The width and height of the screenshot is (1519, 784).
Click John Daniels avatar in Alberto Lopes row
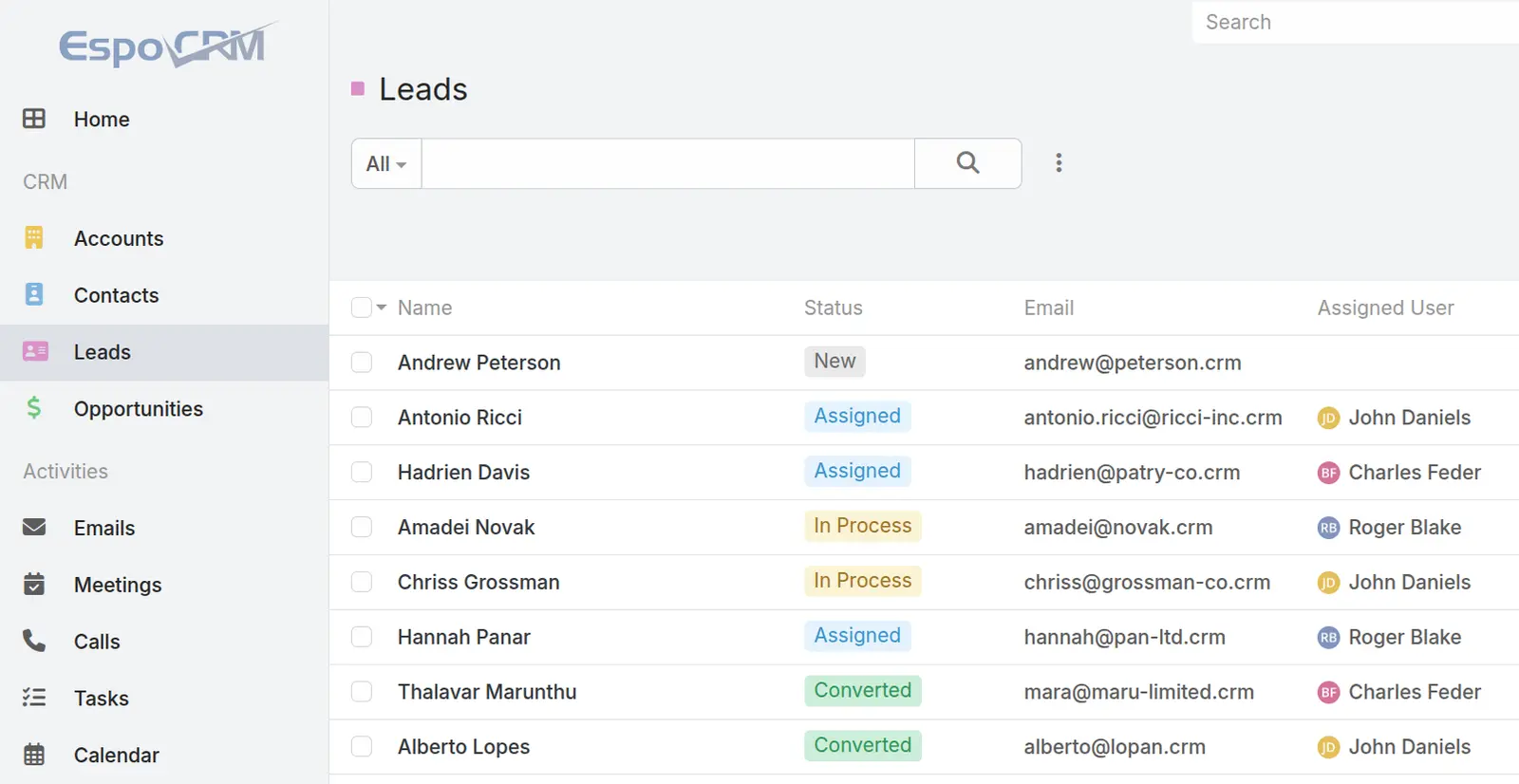[x=1328, y=748]
